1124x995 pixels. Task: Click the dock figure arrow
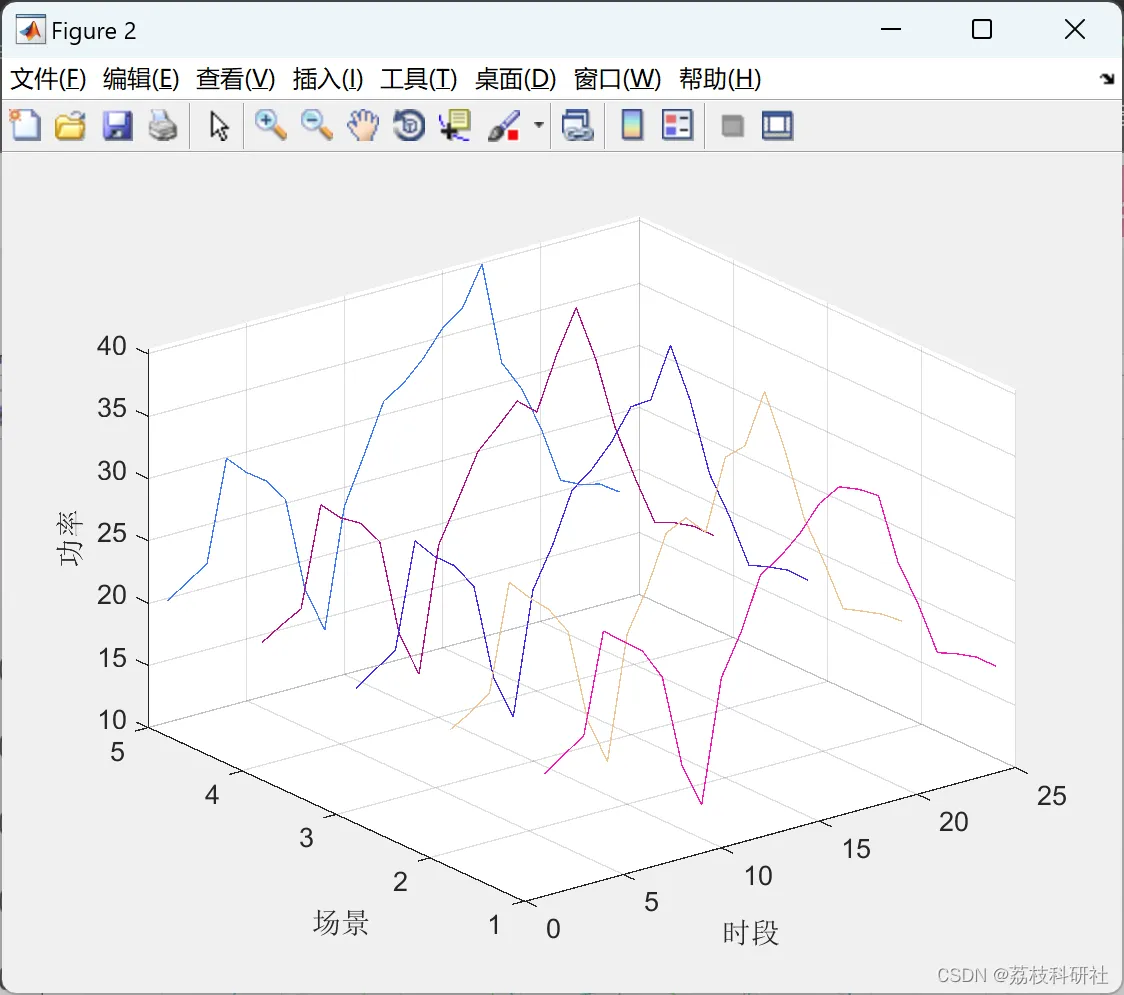click(x=1108, y=79)
